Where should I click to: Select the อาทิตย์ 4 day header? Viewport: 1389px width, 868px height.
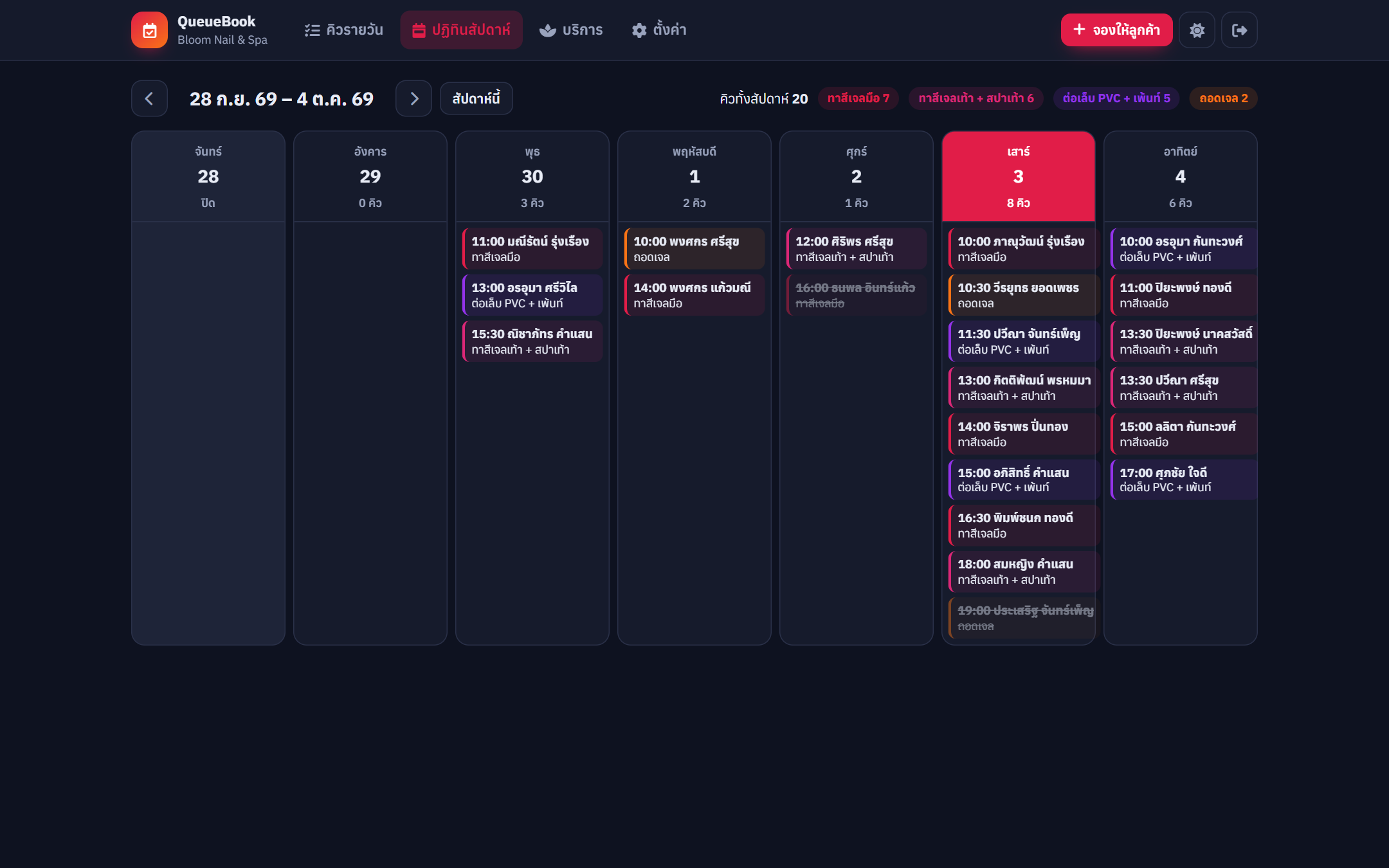point(1181,177)
